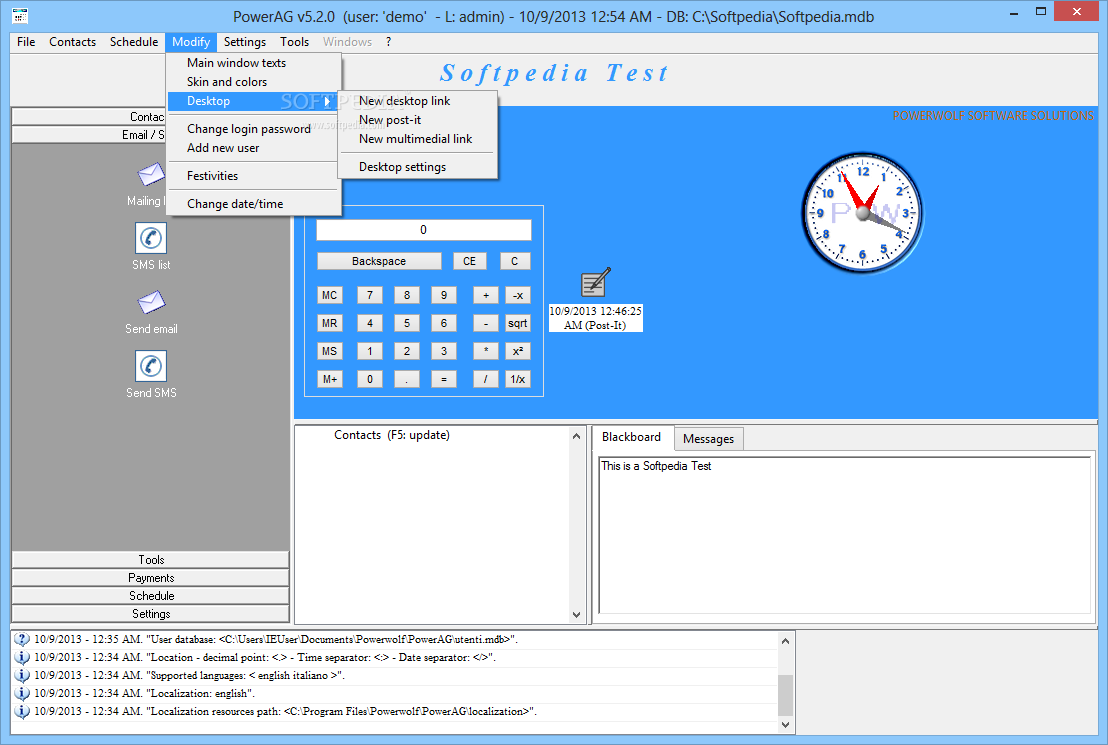
Task: Click the calculator x² button
Action: [x=517, y=351]
